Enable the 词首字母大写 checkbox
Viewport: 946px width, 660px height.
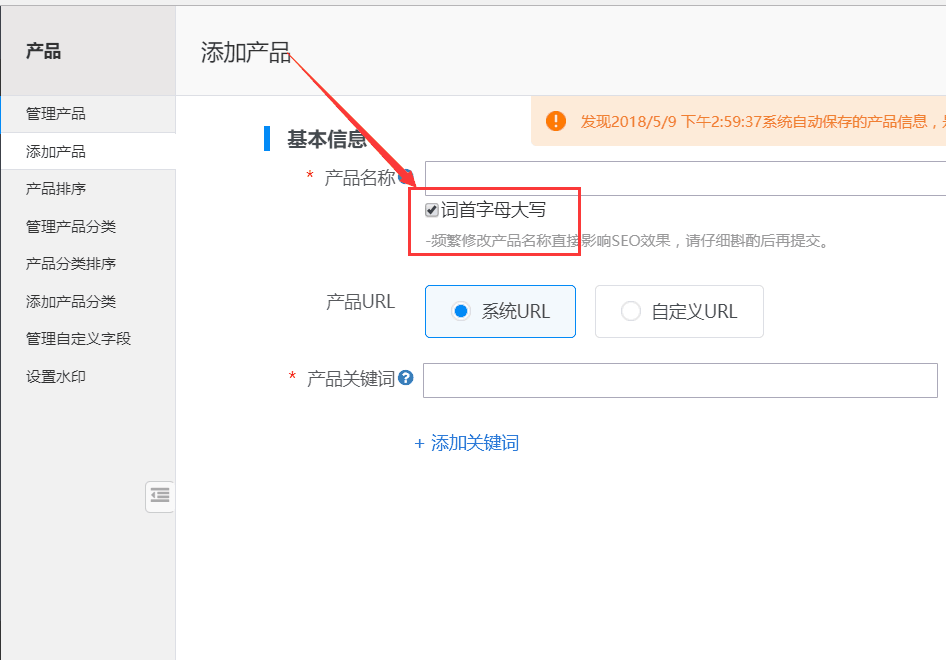pyautogui.click(x=432, y=209)
